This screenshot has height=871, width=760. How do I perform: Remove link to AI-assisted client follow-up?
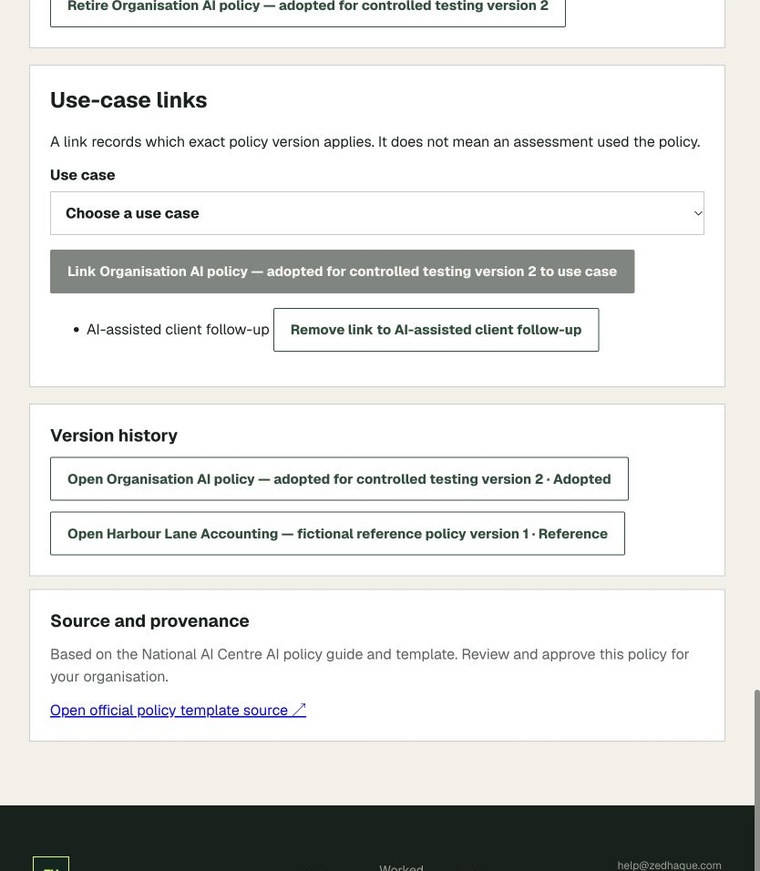click(436, 330)
